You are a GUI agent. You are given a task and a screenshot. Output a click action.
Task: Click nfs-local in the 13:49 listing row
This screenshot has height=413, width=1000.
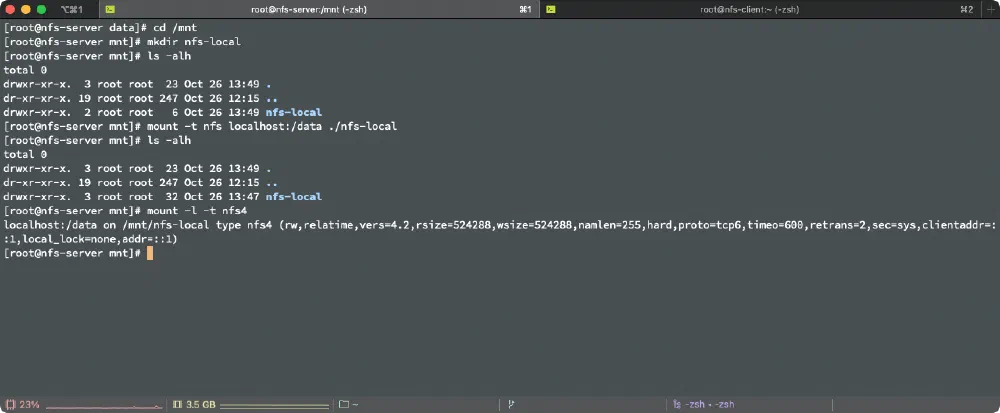click(293, 112)
